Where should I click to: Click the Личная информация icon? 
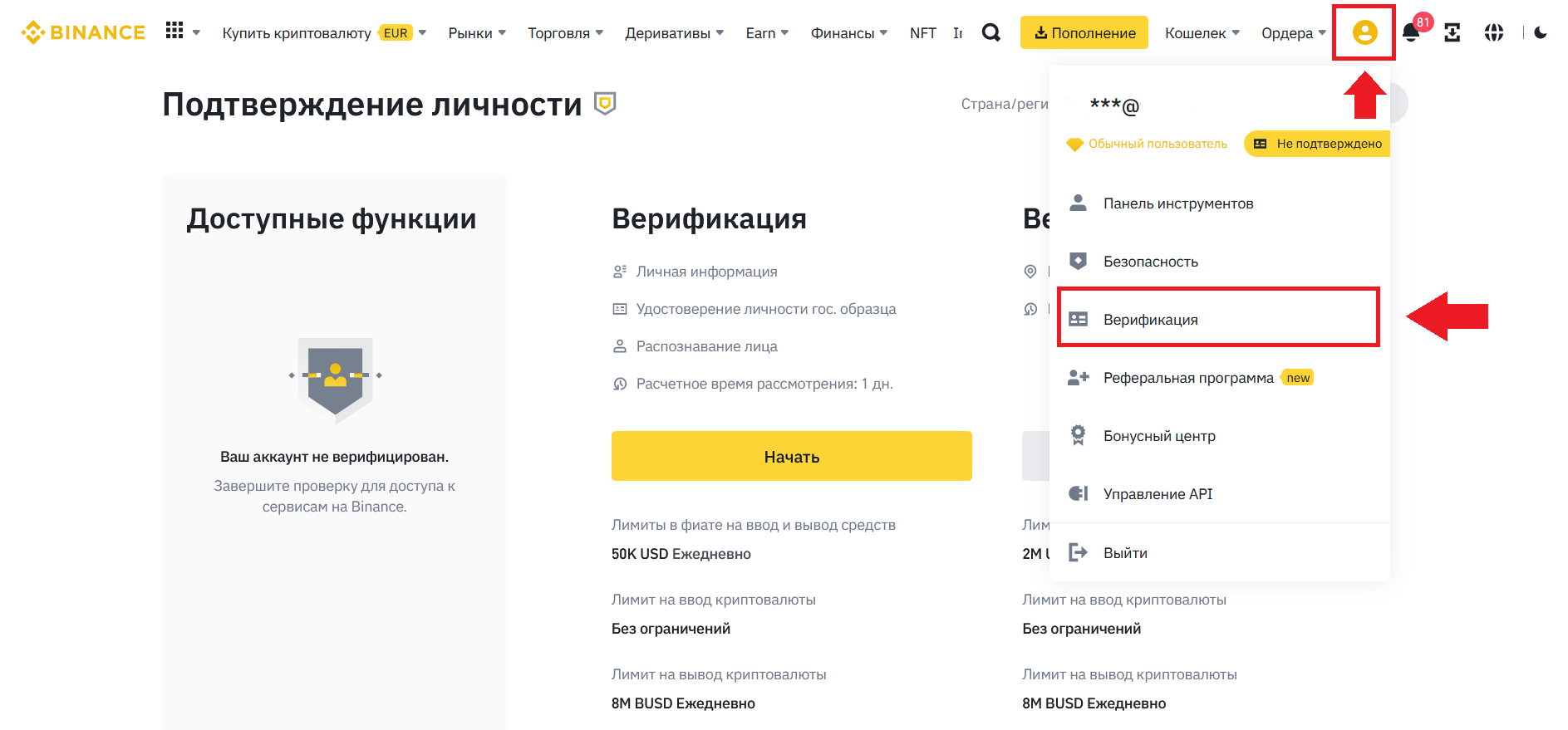(x=619, y=272)
